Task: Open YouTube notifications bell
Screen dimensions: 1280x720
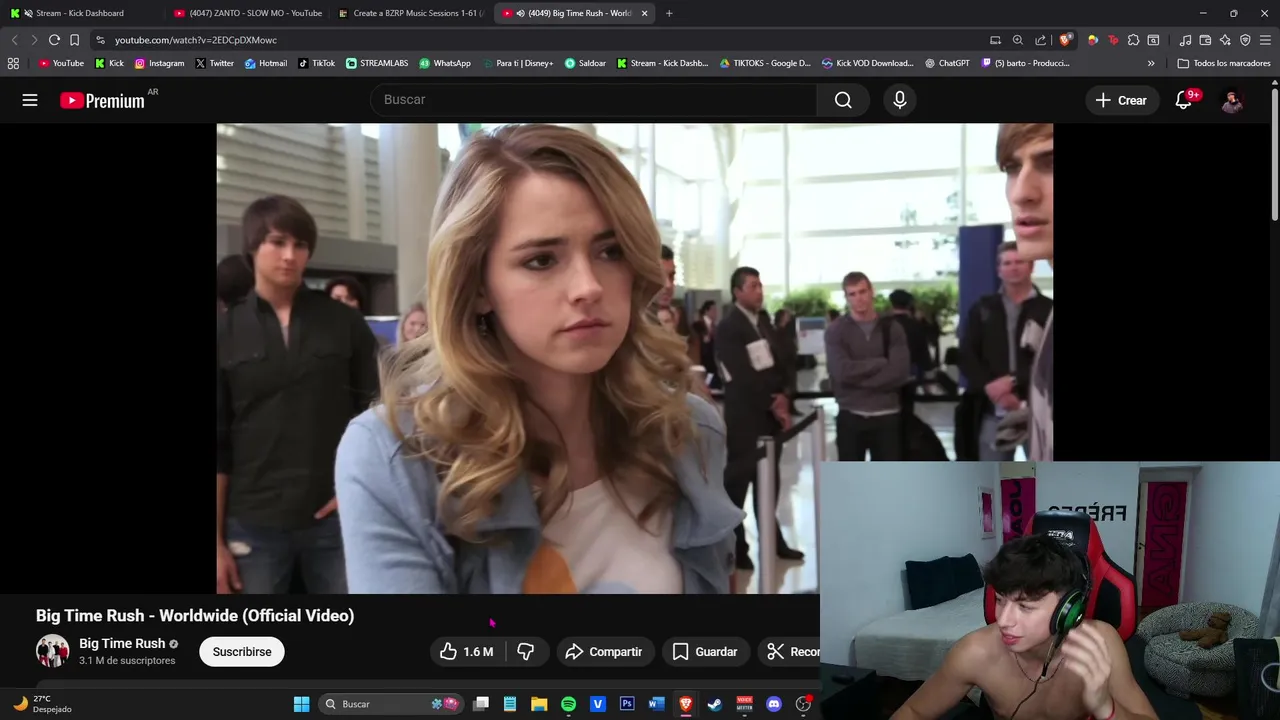Action: [1184, 100]
